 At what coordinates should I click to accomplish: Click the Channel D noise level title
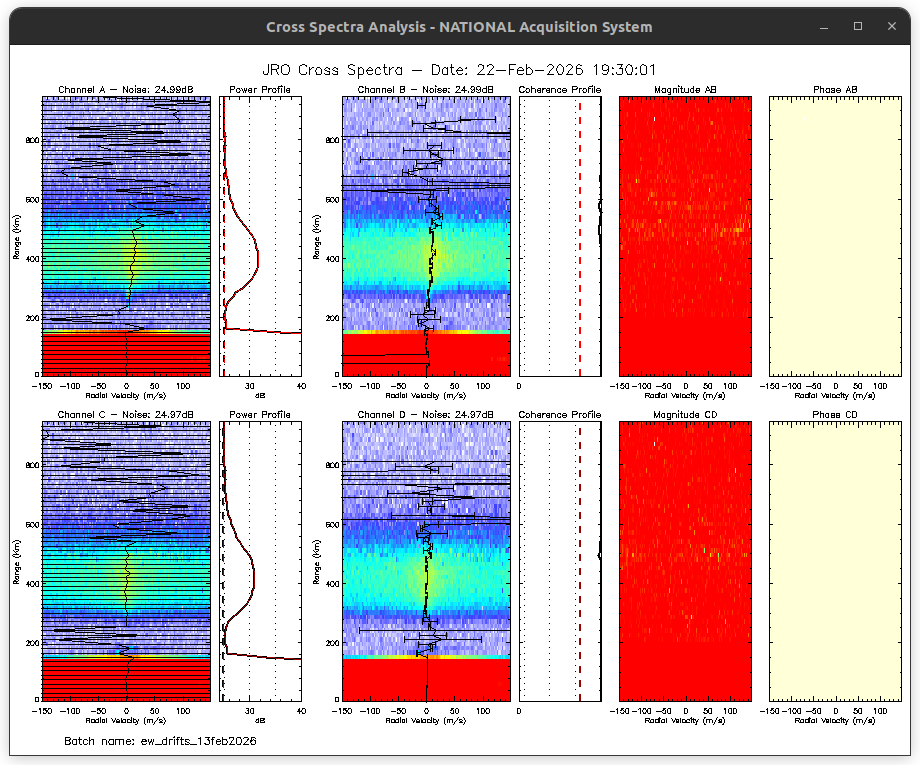tap(426, 414)
